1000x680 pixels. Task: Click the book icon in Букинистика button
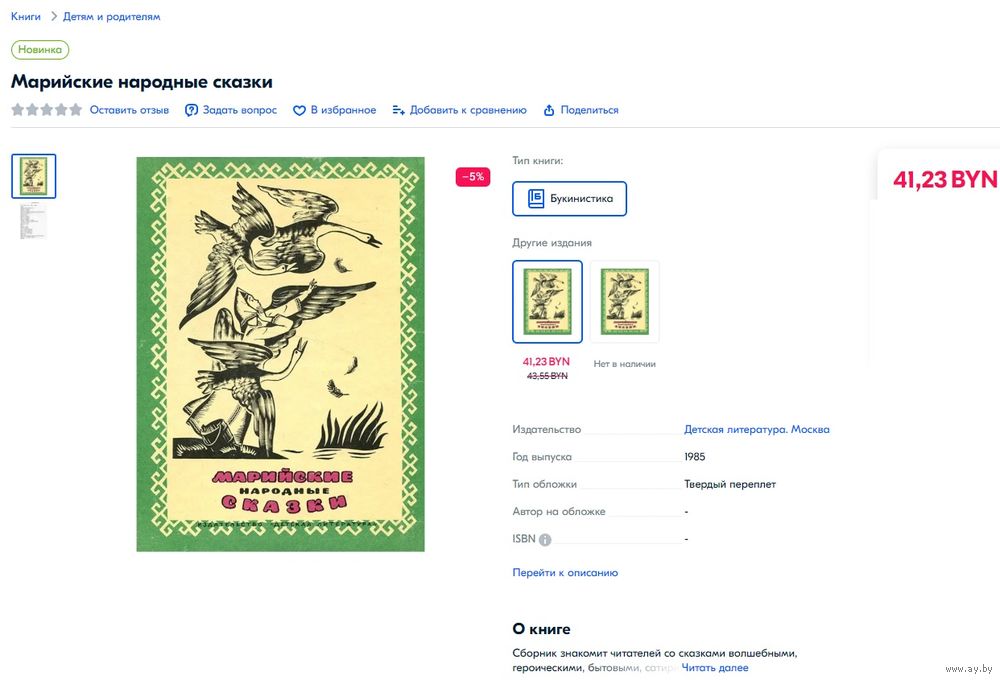[x=536, y=198]
